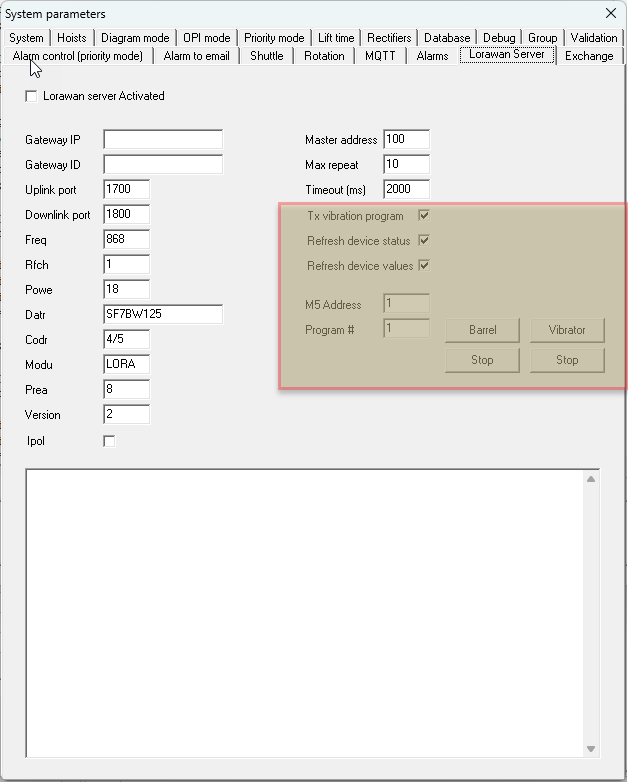
Task: Select the Alarm to email tab
Action: click(197, 56)
